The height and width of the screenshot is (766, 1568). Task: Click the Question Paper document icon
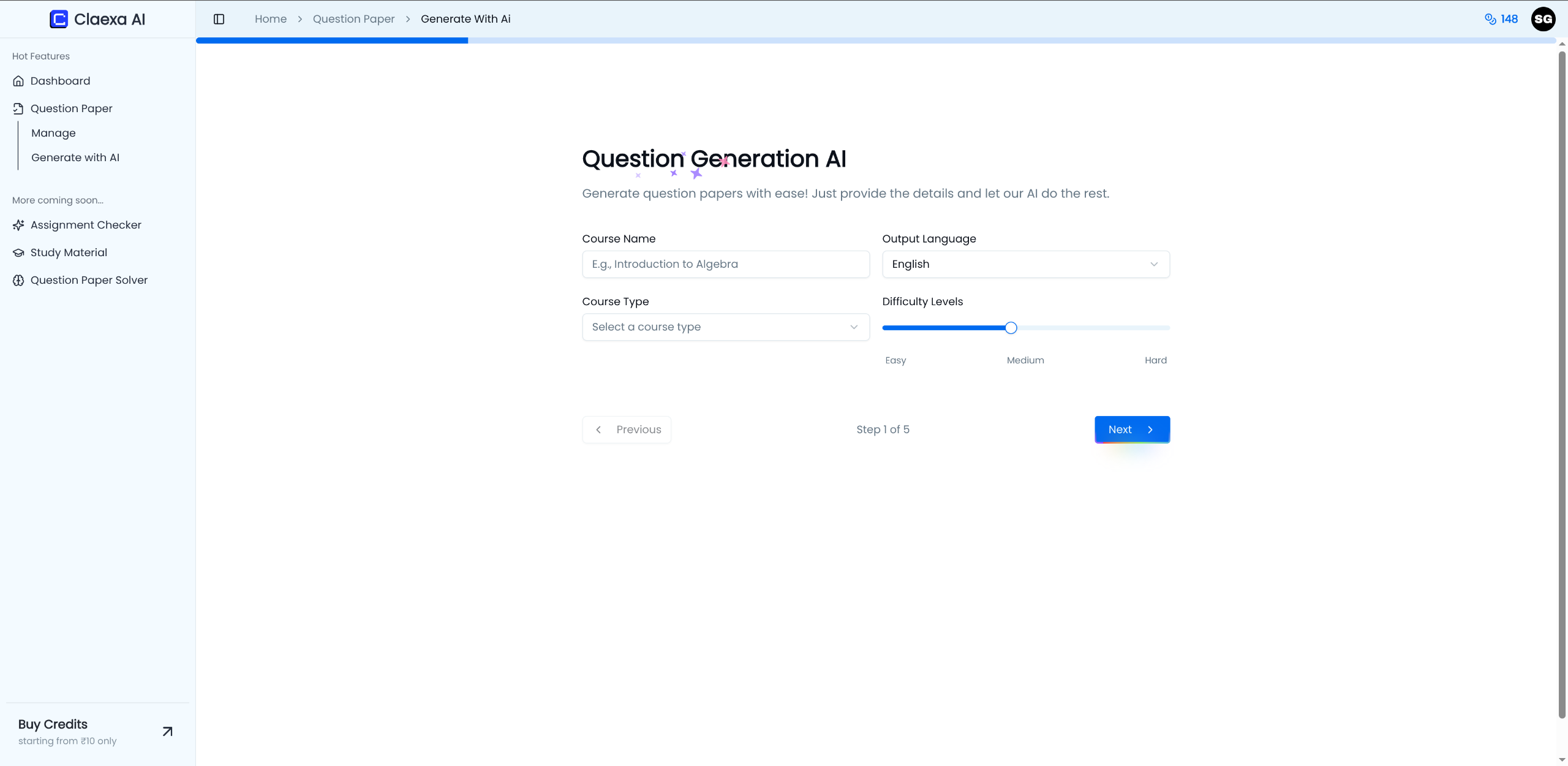coord(18,108)
